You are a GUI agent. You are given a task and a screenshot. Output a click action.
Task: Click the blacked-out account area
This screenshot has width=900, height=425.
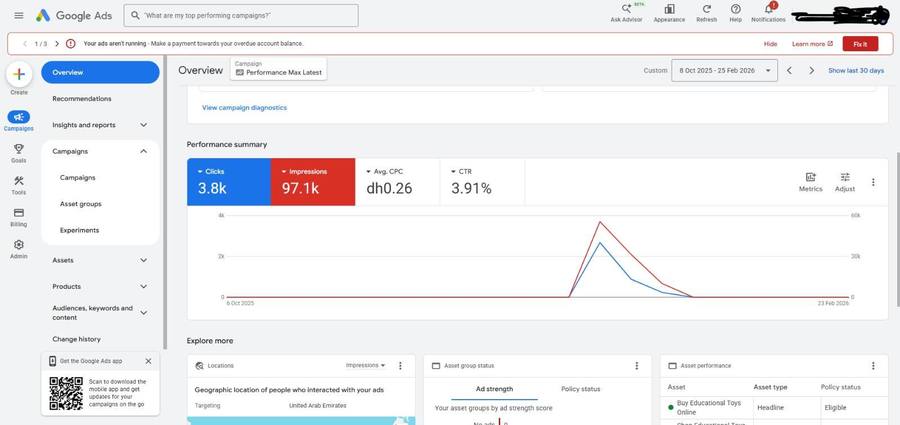tap(840, 16)
